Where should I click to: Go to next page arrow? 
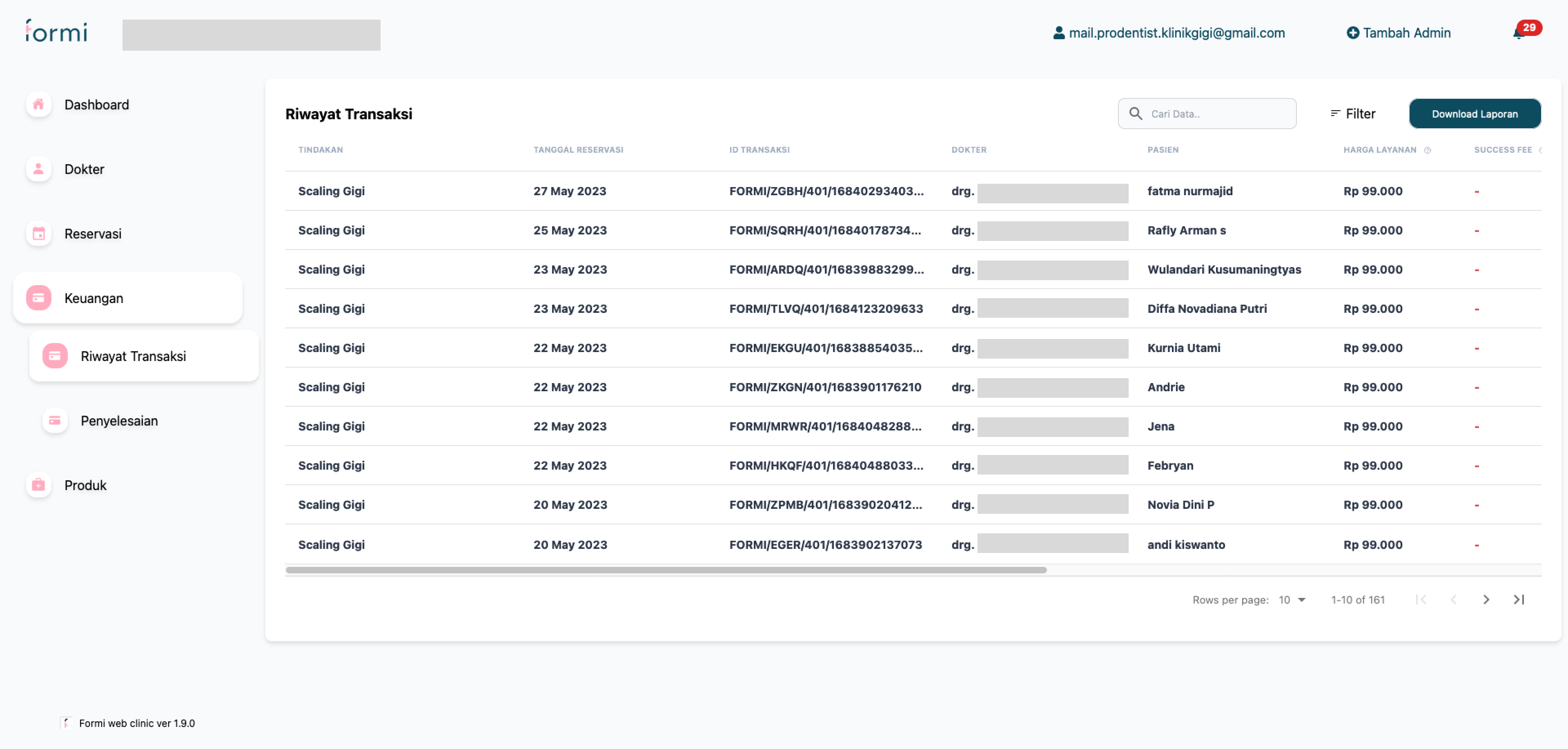pyautogui.click(x=1486, y=600)
